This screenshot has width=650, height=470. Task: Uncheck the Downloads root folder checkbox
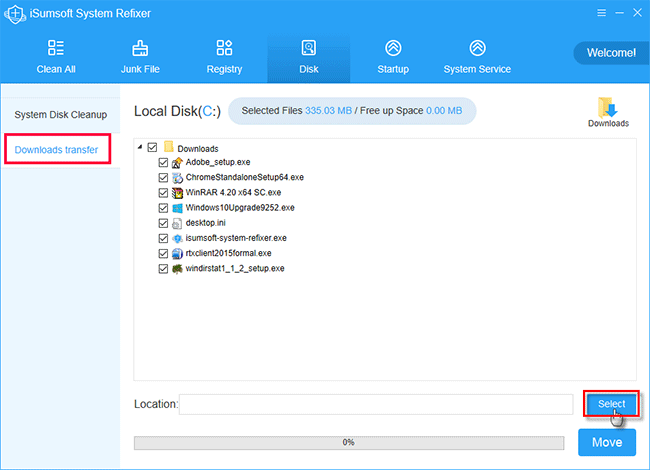coord(153,148)
